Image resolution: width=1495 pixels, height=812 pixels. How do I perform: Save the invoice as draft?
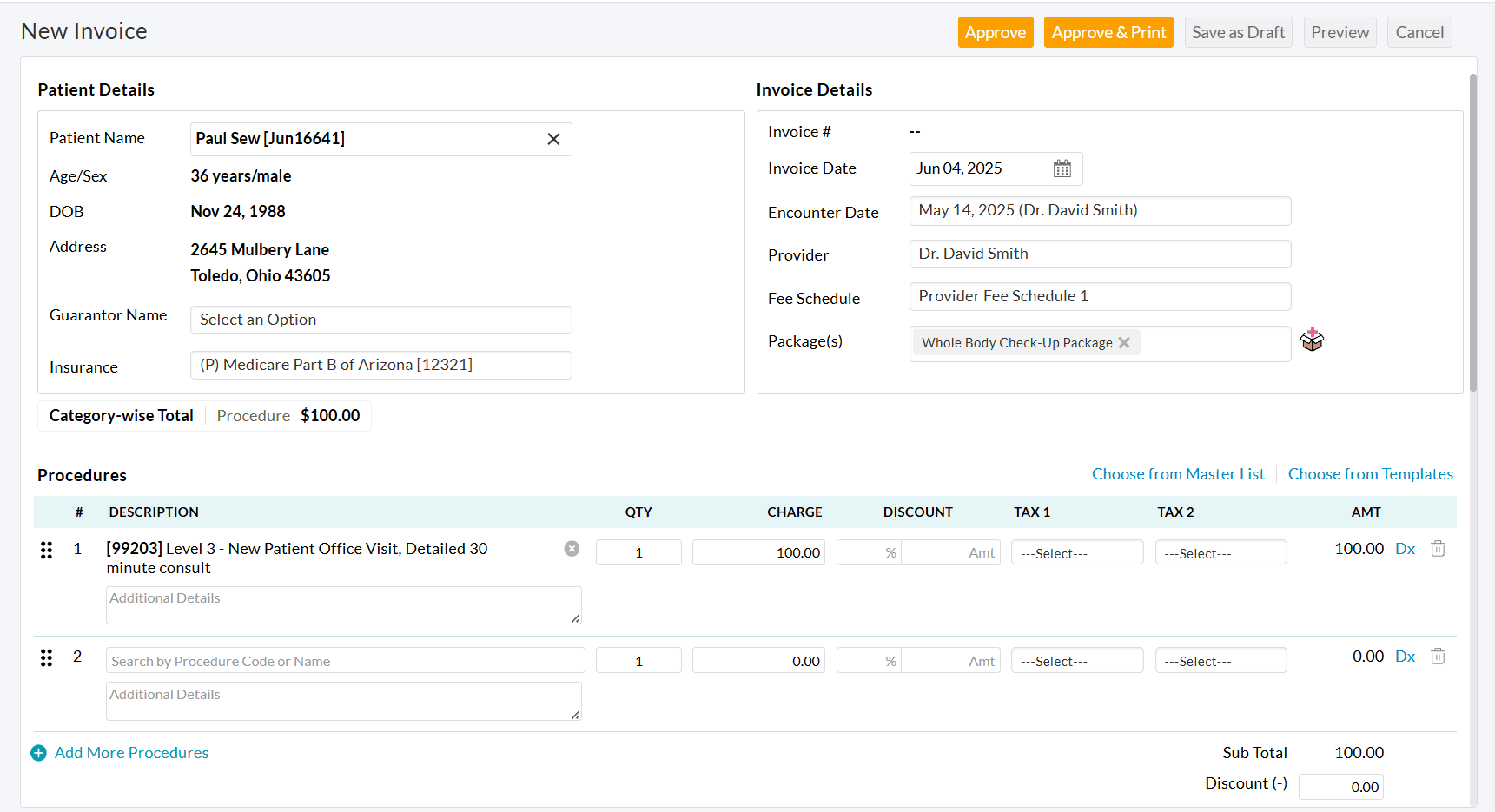(x=1238, y=32)
